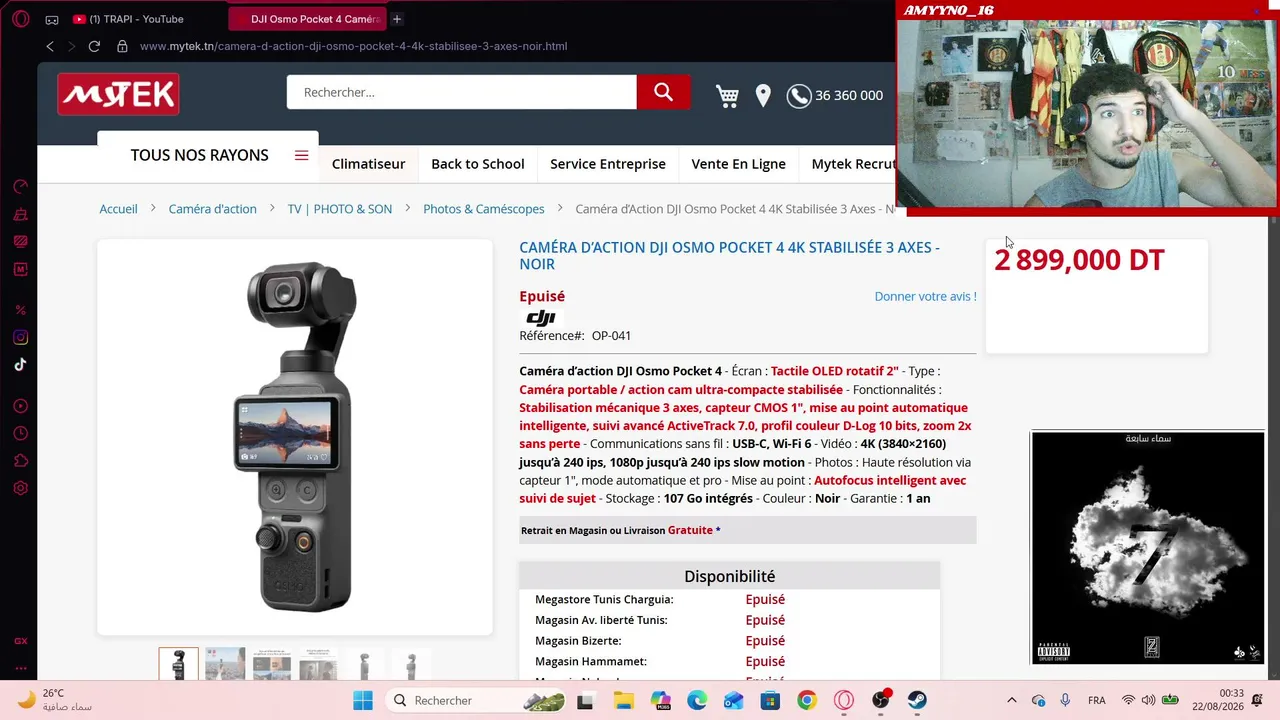
Task: Reload the current page
Action: [x=94, y=46]
